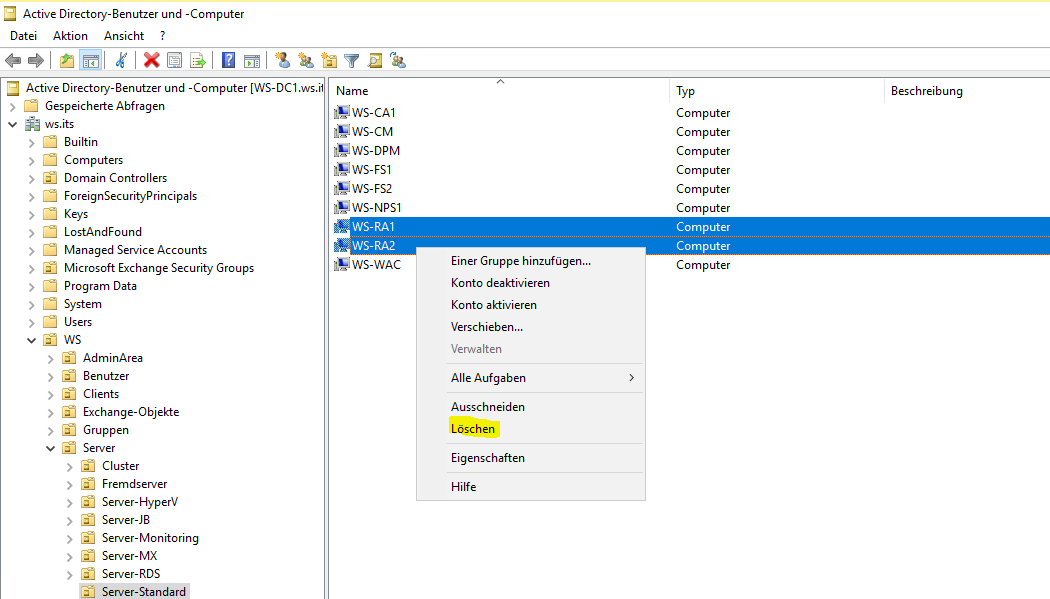Screen dimensions: 1050x599
Task: Expand the Cluster OU
Action: point(70,466)
